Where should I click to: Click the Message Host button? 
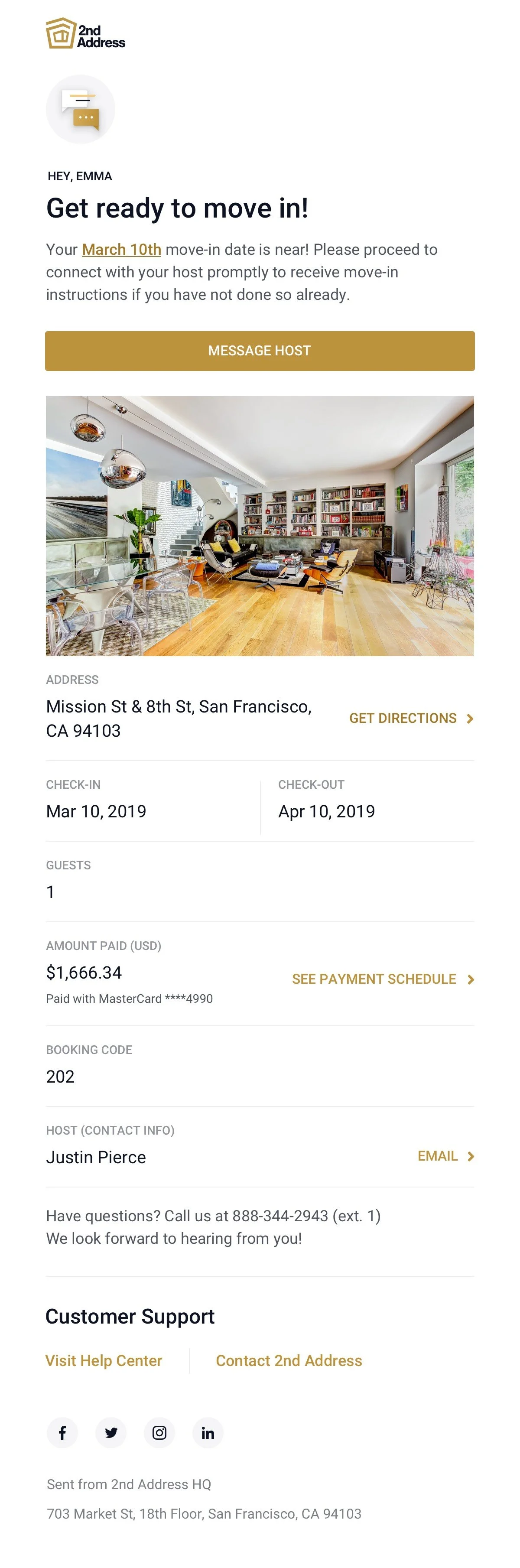click(260, 351)
